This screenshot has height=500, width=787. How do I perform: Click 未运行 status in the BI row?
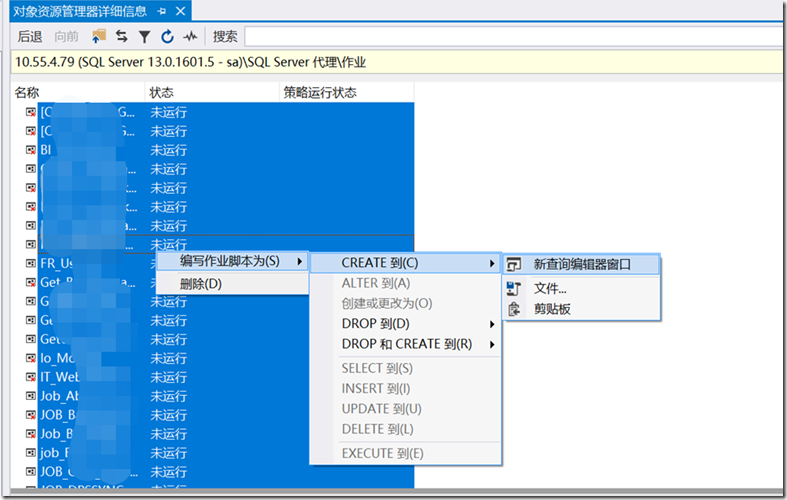coord(169,150)
